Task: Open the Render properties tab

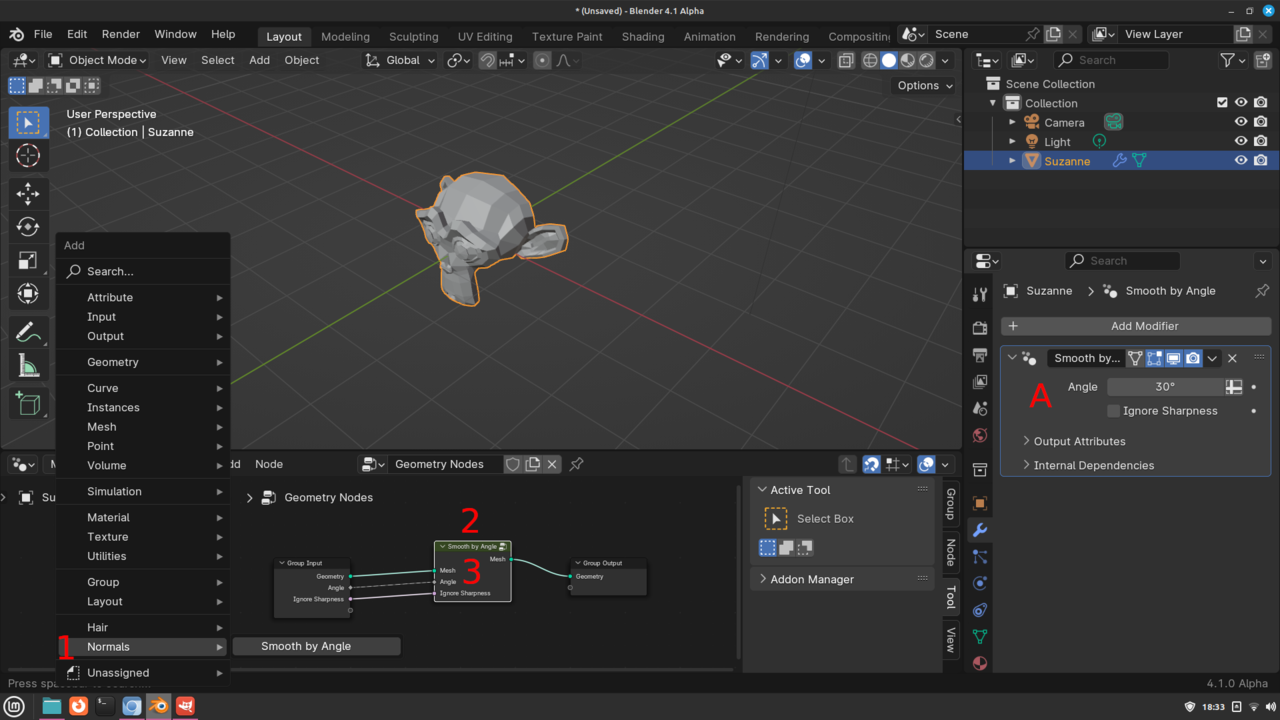Action: click(980, 328)
